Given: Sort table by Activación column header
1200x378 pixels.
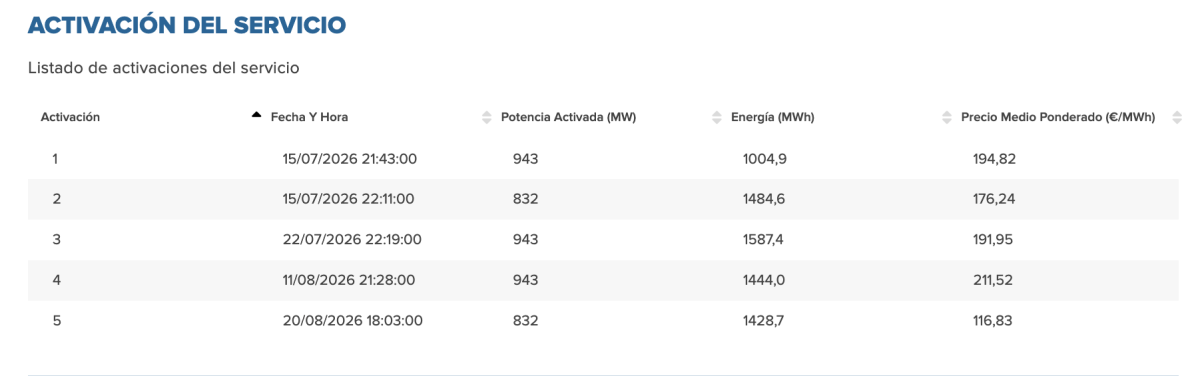Looking at the screenshot, I should point(70,117).
